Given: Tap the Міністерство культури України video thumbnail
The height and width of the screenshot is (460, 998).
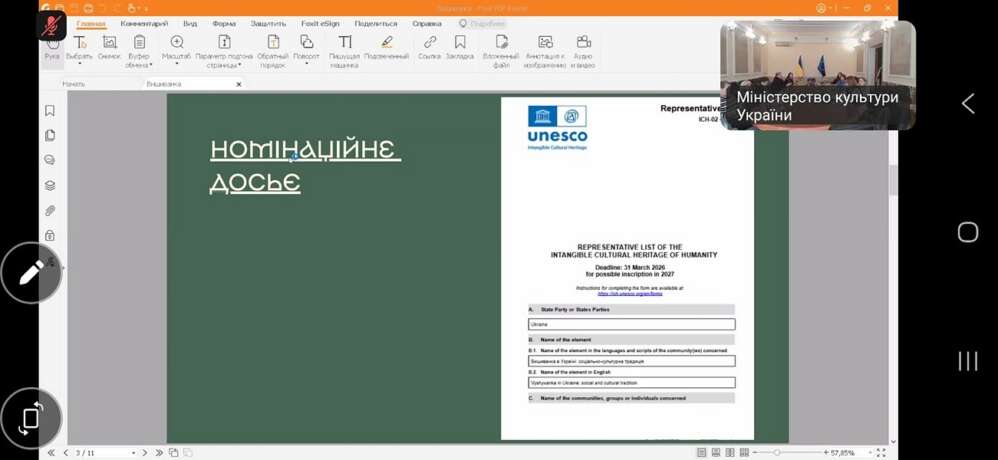Looking at the screenshot, I should pyautogui.click(x=818, y=75).
